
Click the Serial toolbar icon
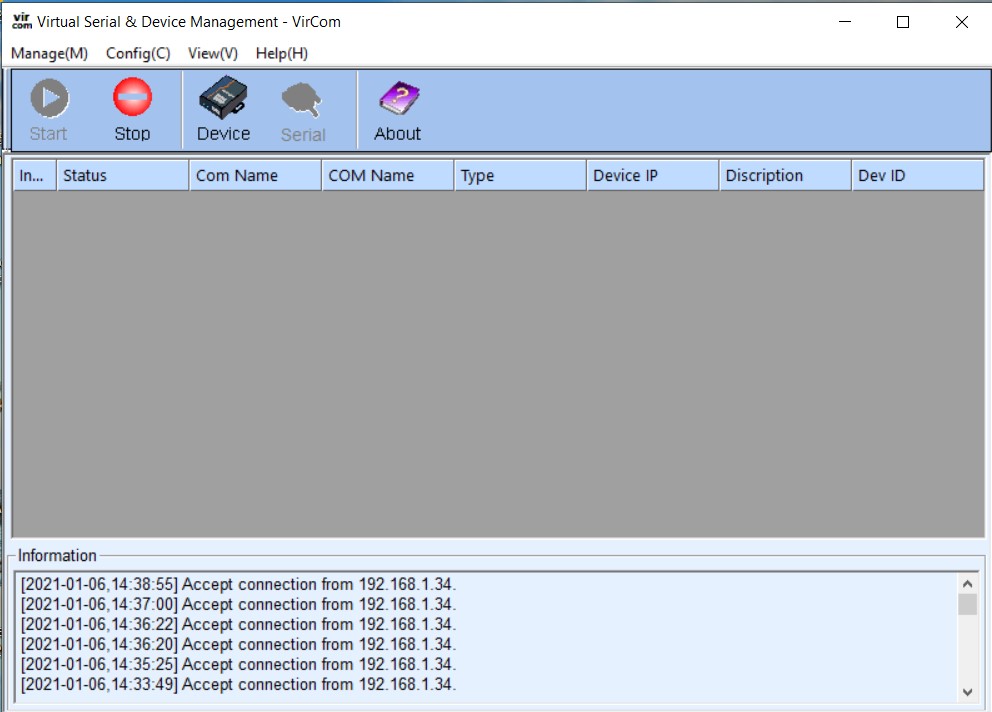302,100
